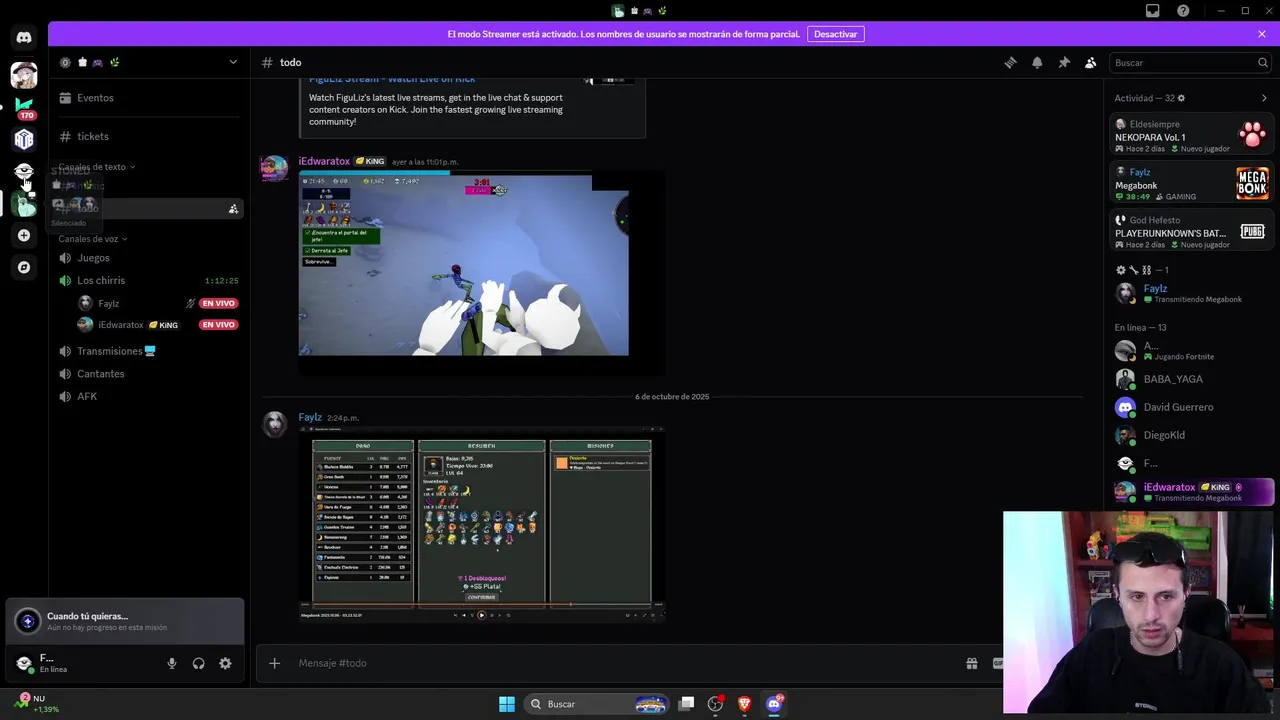Viewport: 1280px width, 720px height.
Task: Open Task View on the taskbar
Action: click(x=686, y=704)
